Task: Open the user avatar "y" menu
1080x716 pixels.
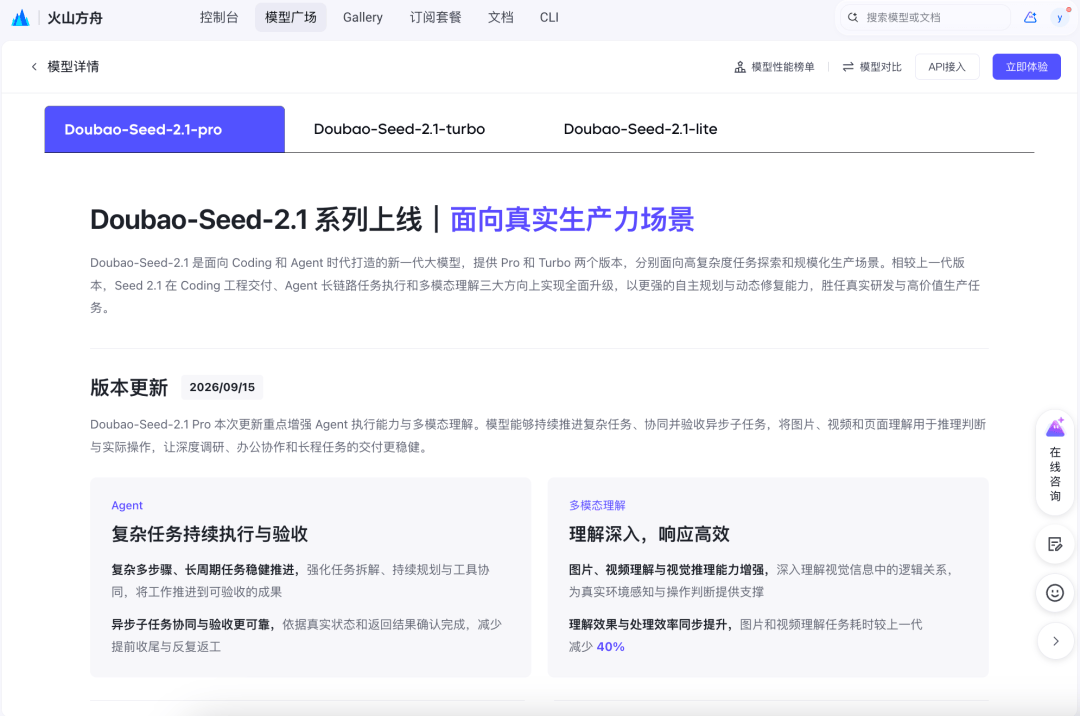Action: (1059, 18)
